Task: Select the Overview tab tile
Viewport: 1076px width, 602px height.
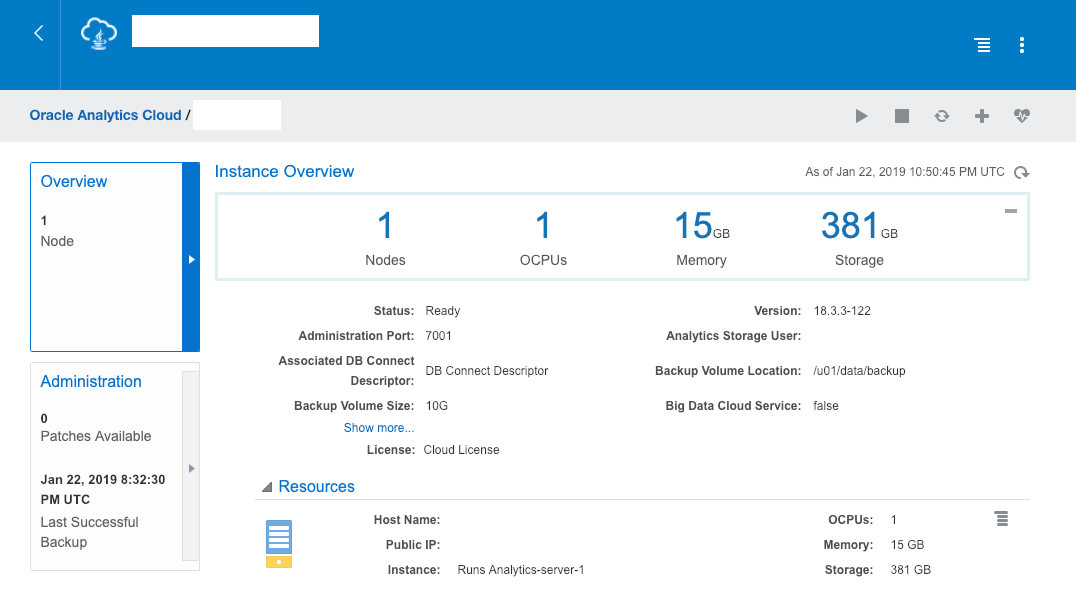Action: point(106,257)
